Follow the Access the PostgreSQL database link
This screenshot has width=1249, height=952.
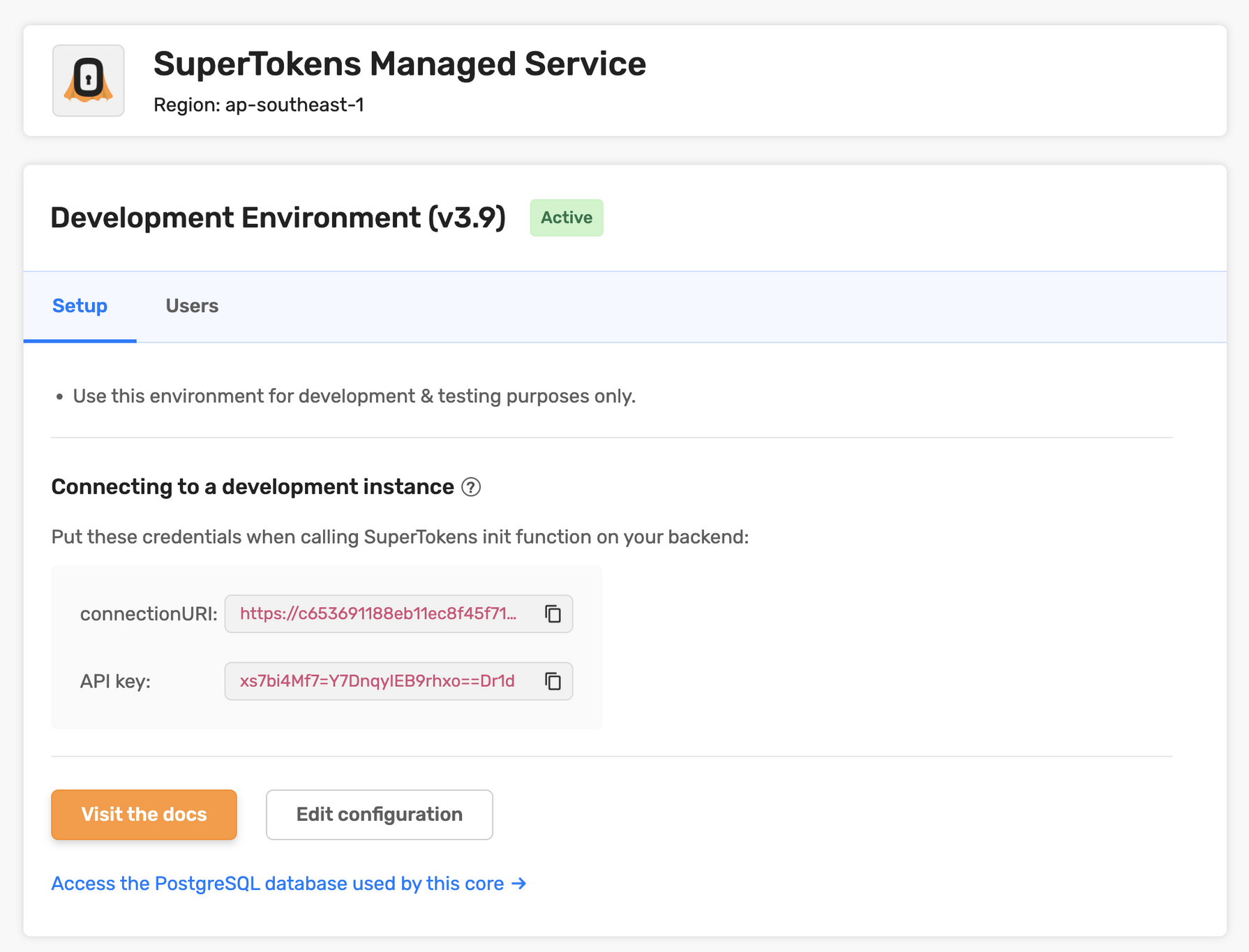(288, 884)
